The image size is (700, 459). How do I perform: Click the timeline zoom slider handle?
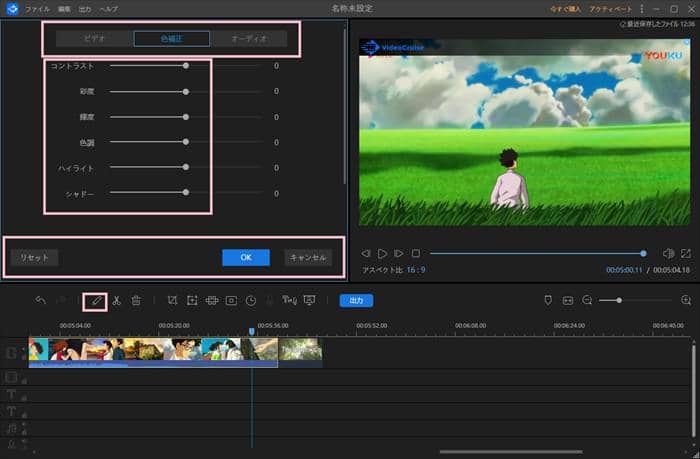[619, 300]
